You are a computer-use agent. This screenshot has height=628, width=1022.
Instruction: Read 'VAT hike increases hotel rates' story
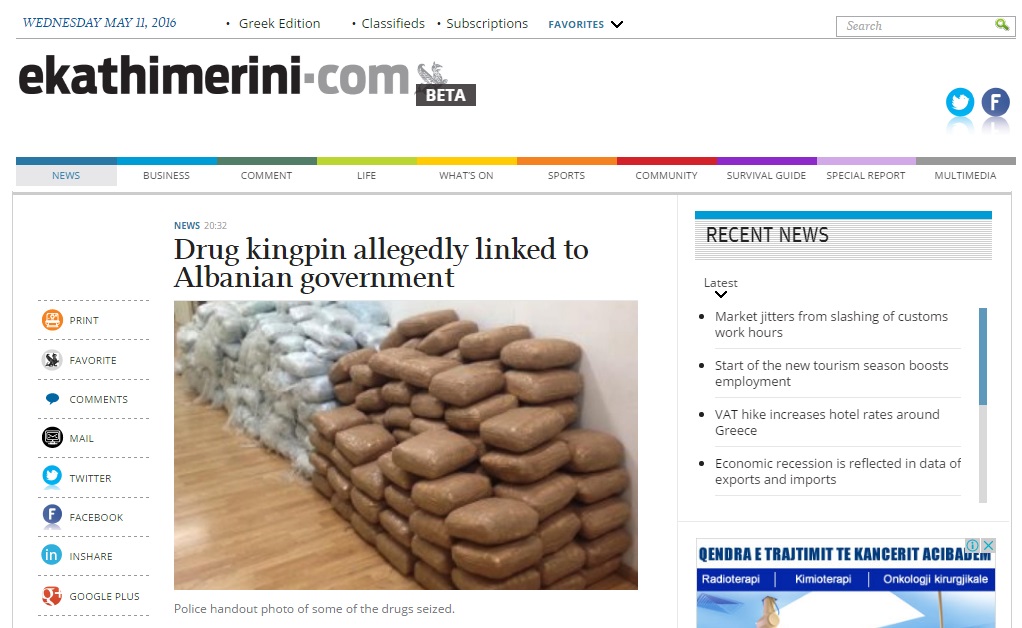(x=827, y=422)
